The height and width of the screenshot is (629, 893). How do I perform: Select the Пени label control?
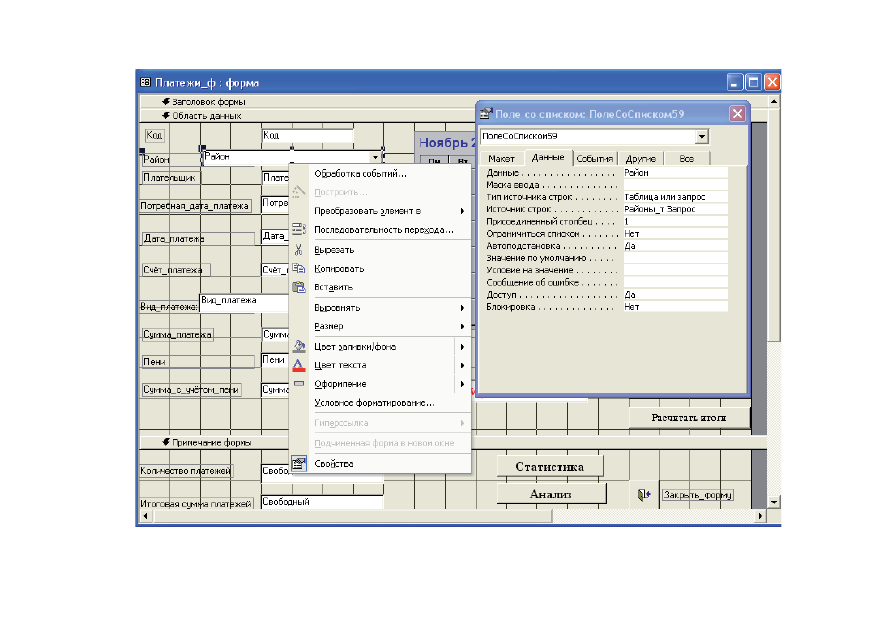coord(197,362)
